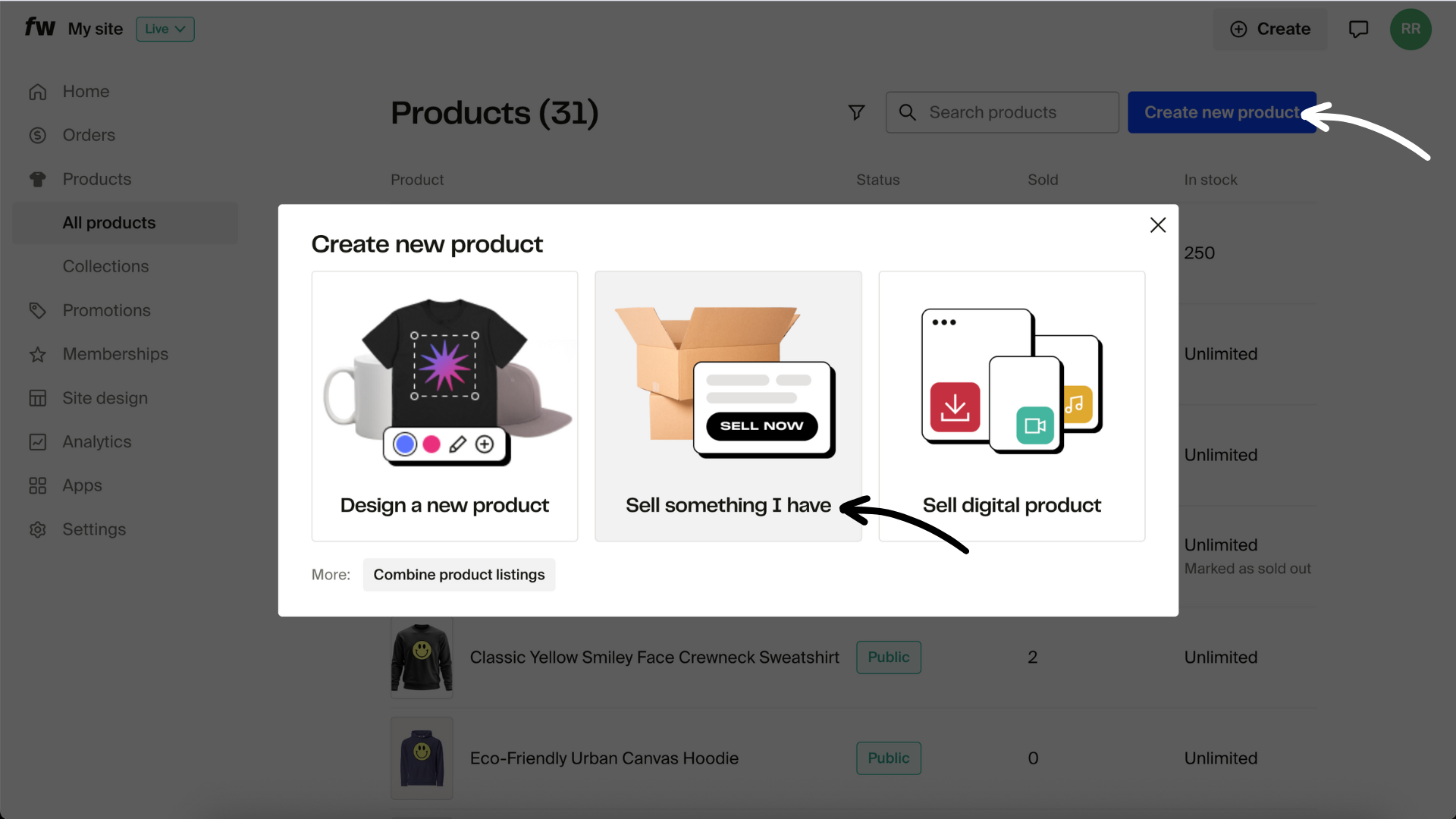The image size is (1456, 819).
Task: Click Combine product listings
Action: (x=459, y=574)
